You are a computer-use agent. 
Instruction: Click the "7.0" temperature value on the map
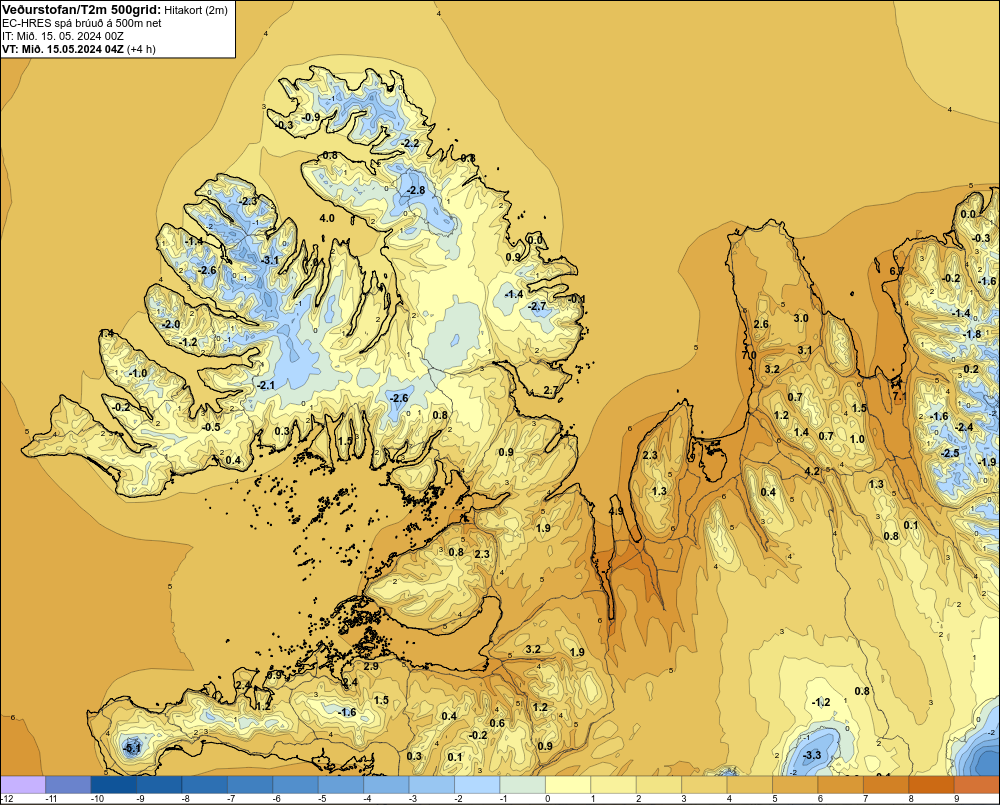coord(749,355)
